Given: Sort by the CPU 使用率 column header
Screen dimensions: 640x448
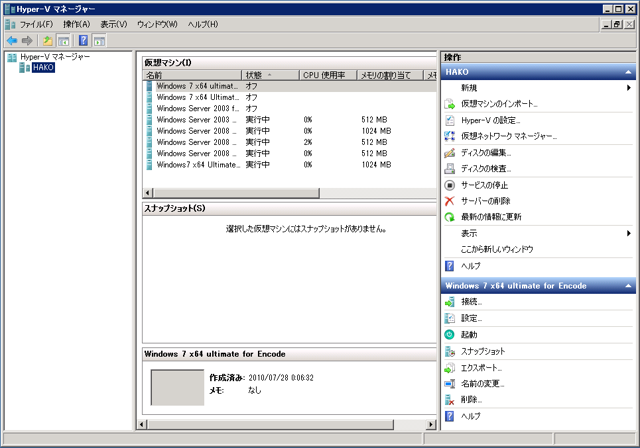Looking at the screenshot, I should pos(328,75).
